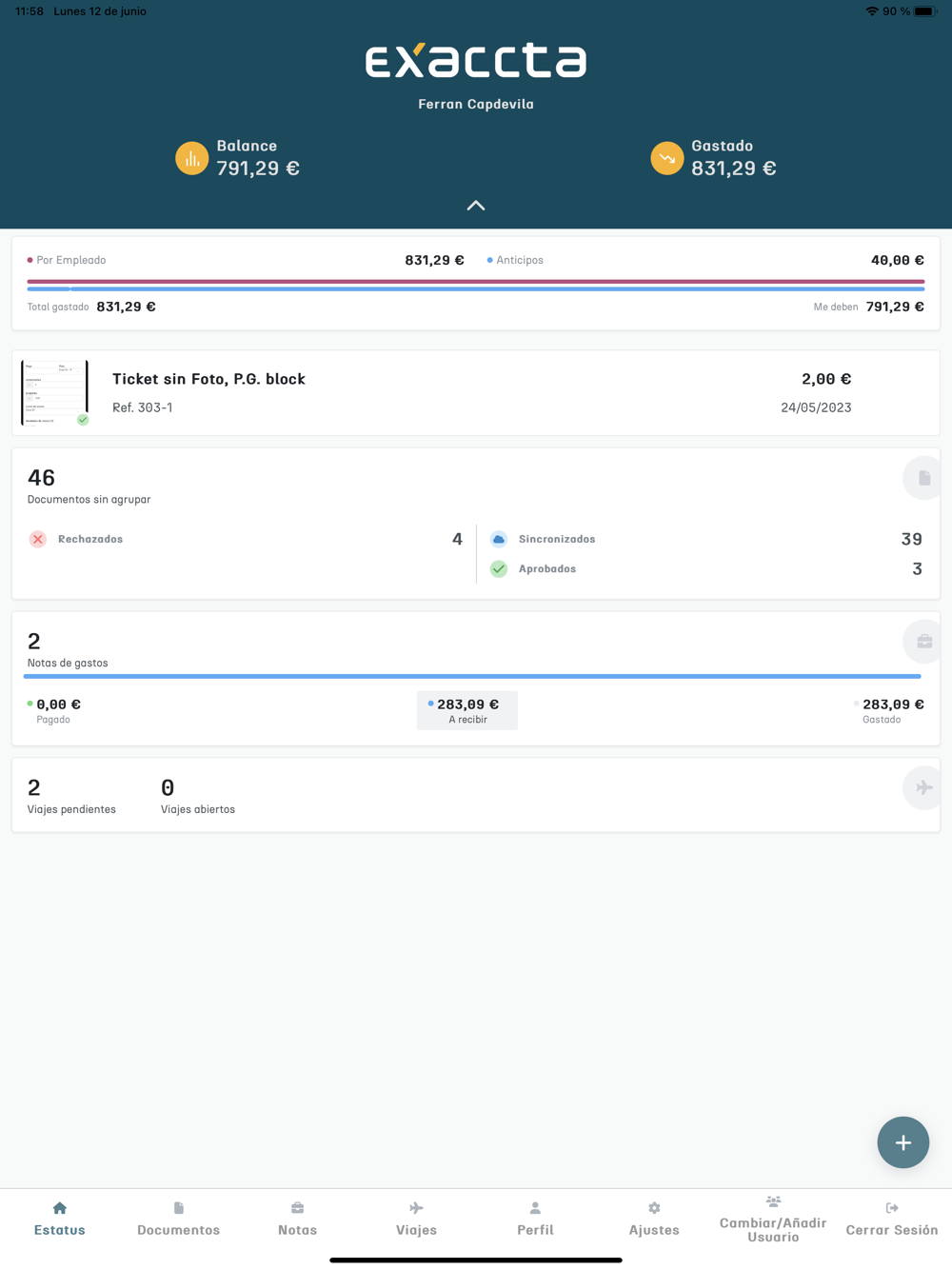The width and height of the screenshot is (952, 1270).
Task: Select the A recibir 283,09 € box
Action: point(467,710)
